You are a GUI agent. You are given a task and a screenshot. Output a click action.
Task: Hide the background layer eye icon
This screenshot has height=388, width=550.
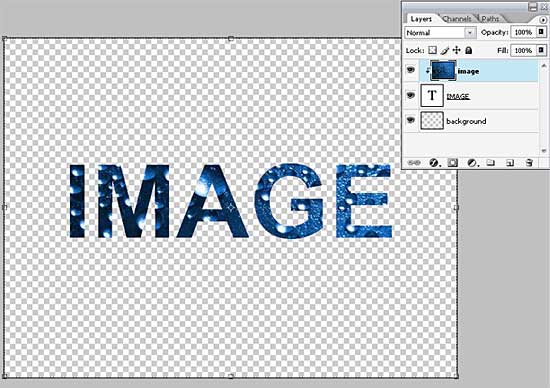coord(410,120)
